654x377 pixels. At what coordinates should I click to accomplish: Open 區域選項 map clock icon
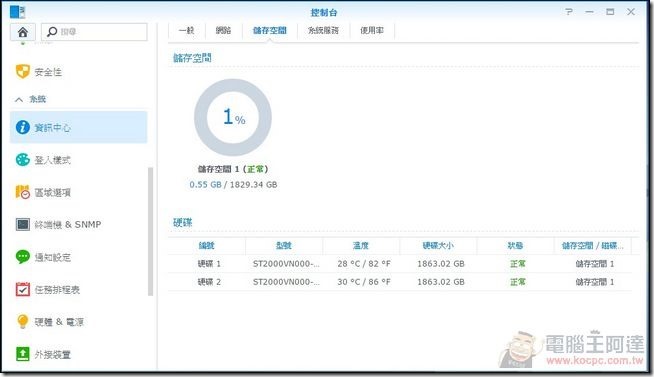(23, 192)
